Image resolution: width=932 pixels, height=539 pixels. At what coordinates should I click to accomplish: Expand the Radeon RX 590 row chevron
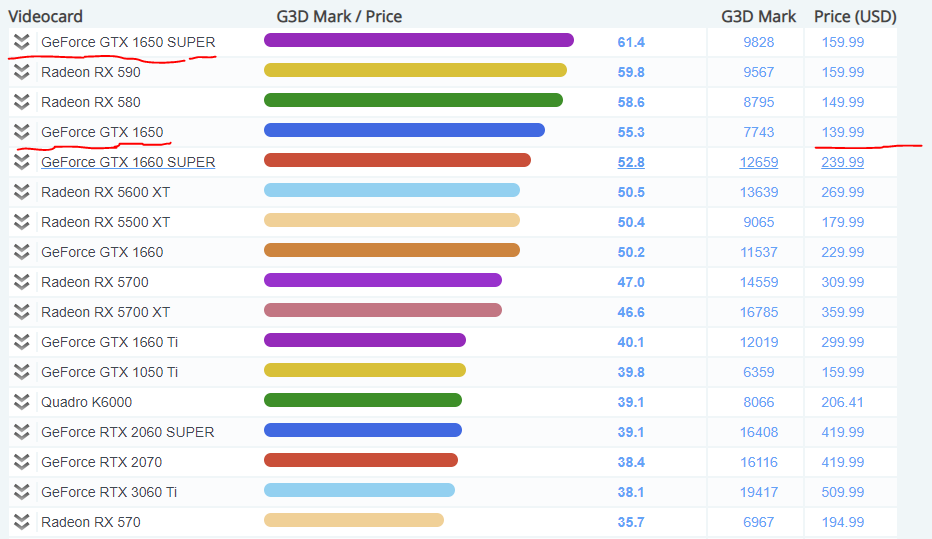coord(22,72)
